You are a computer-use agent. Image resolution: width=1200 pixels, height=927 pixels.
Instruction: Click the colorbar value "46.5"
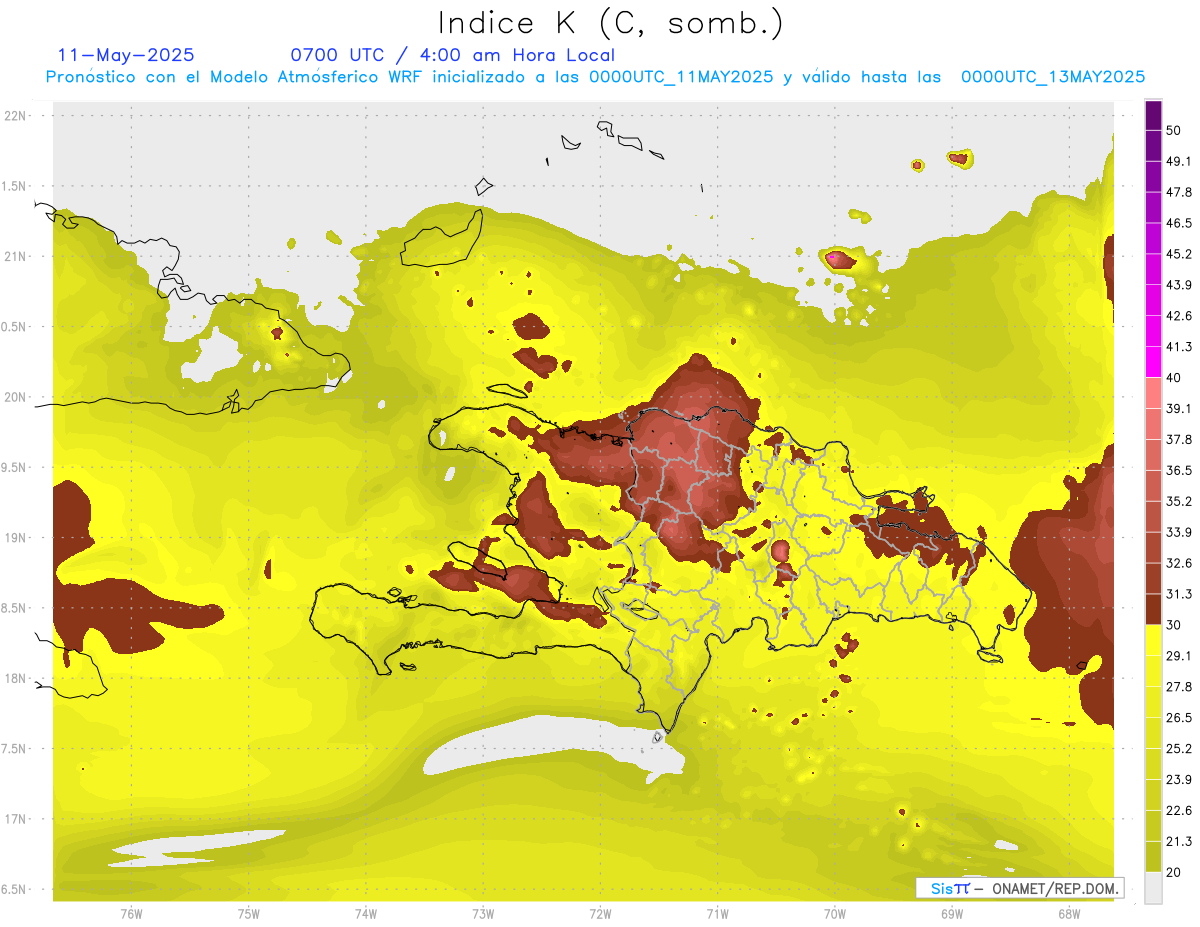pos(1178,223)
